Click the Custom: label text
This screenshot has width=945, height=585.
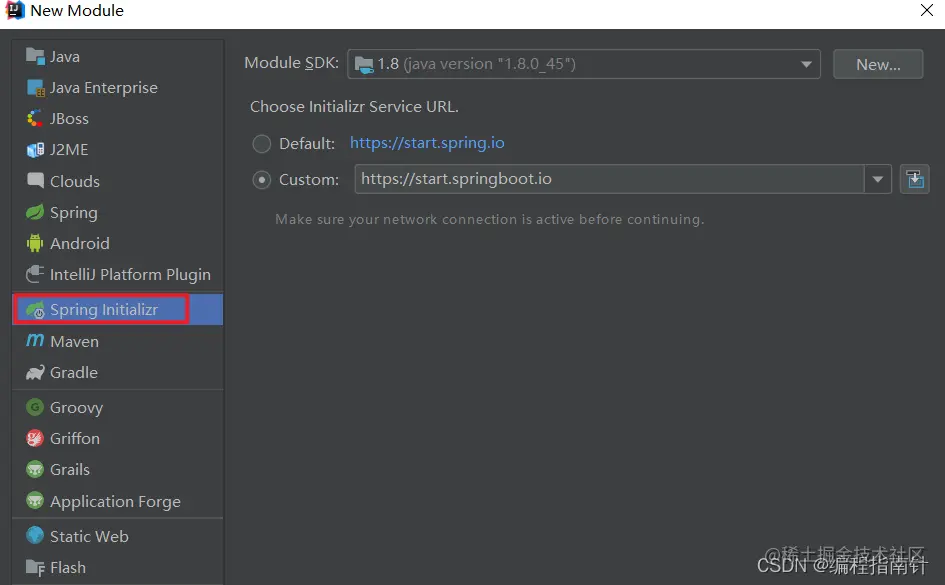click(309, 180)
